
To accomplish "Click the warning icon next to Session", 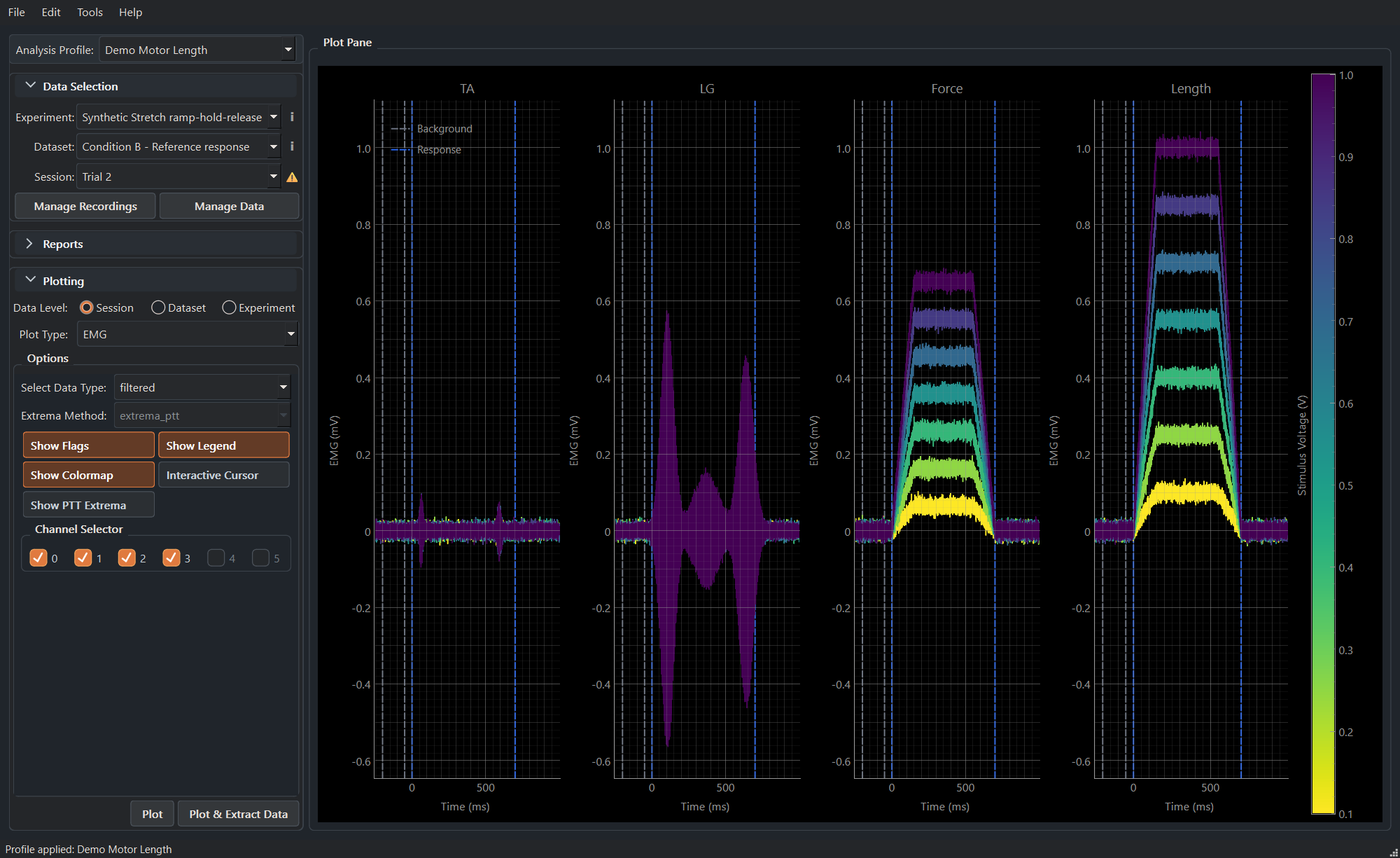I will [292, 177].
